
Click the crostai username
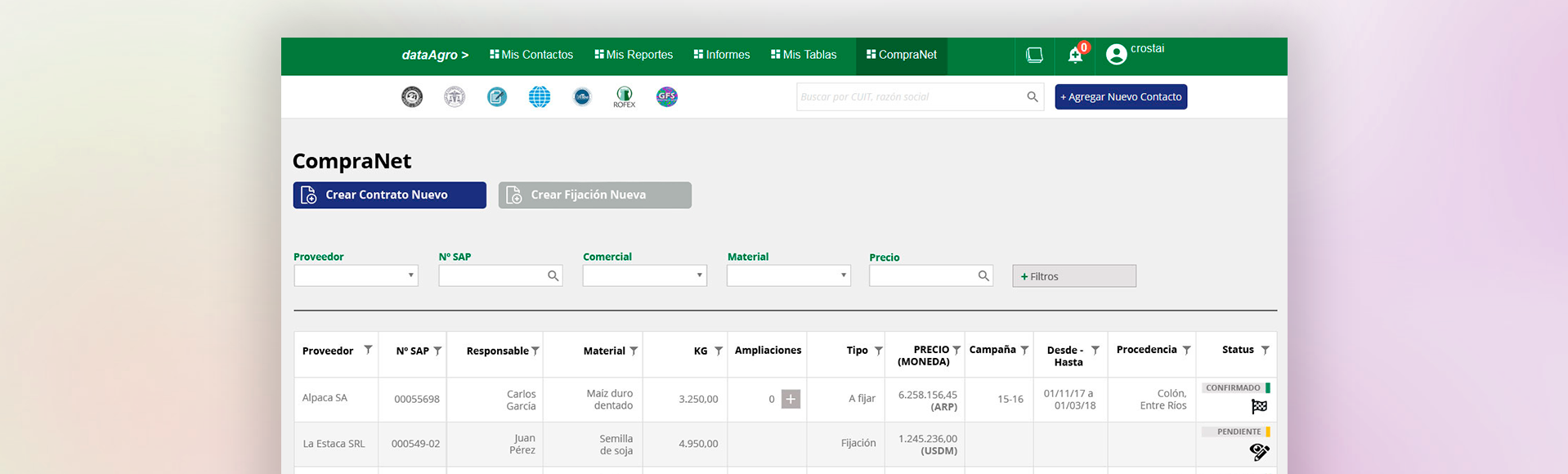click(1148, 48)
